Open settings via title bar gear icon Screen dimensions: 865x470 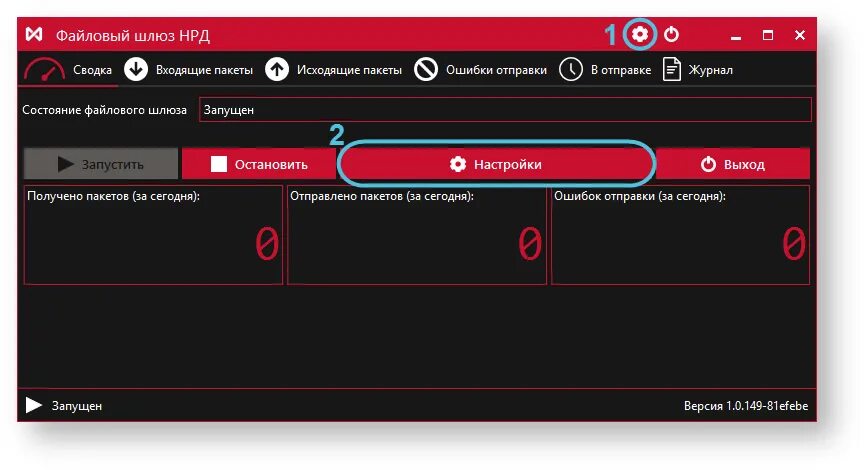tap(639, 35)
